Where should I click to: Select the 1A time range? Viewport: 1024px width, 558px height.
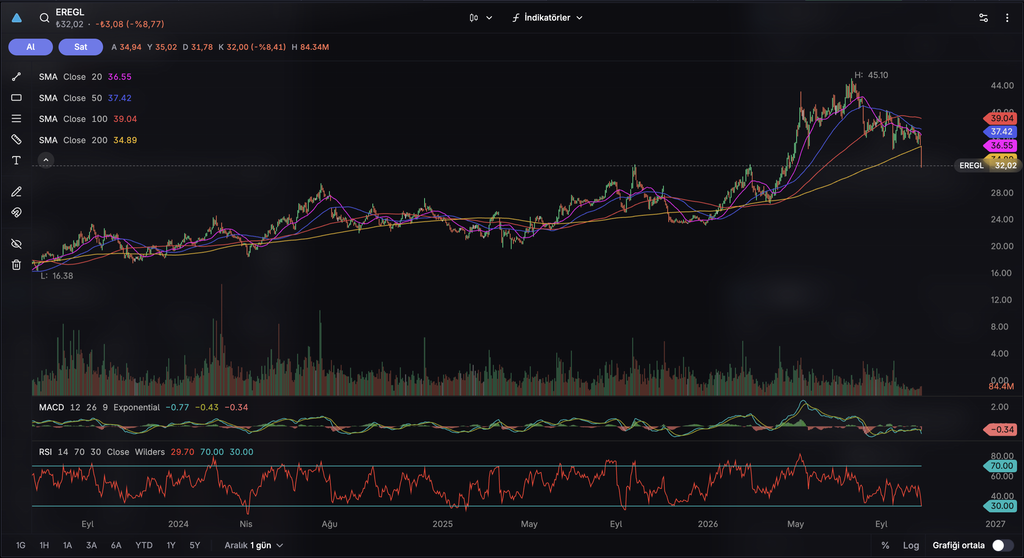click(67, 545)
